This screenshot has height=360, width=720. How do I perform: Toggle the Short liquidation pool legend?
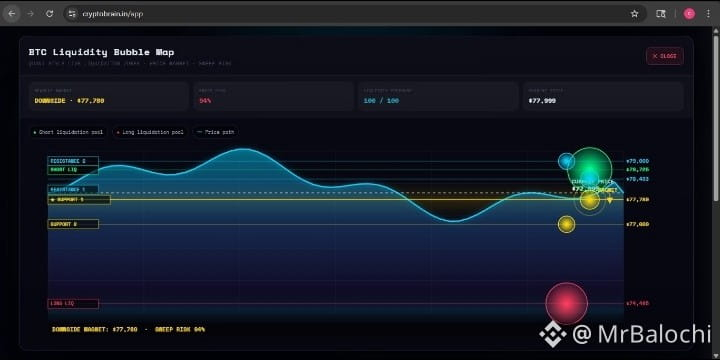click(x=68, y=132)
